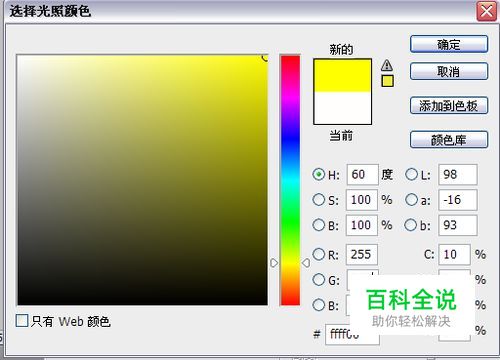
Task: Select the Lab b radio button
Action: tap(411, 225)
